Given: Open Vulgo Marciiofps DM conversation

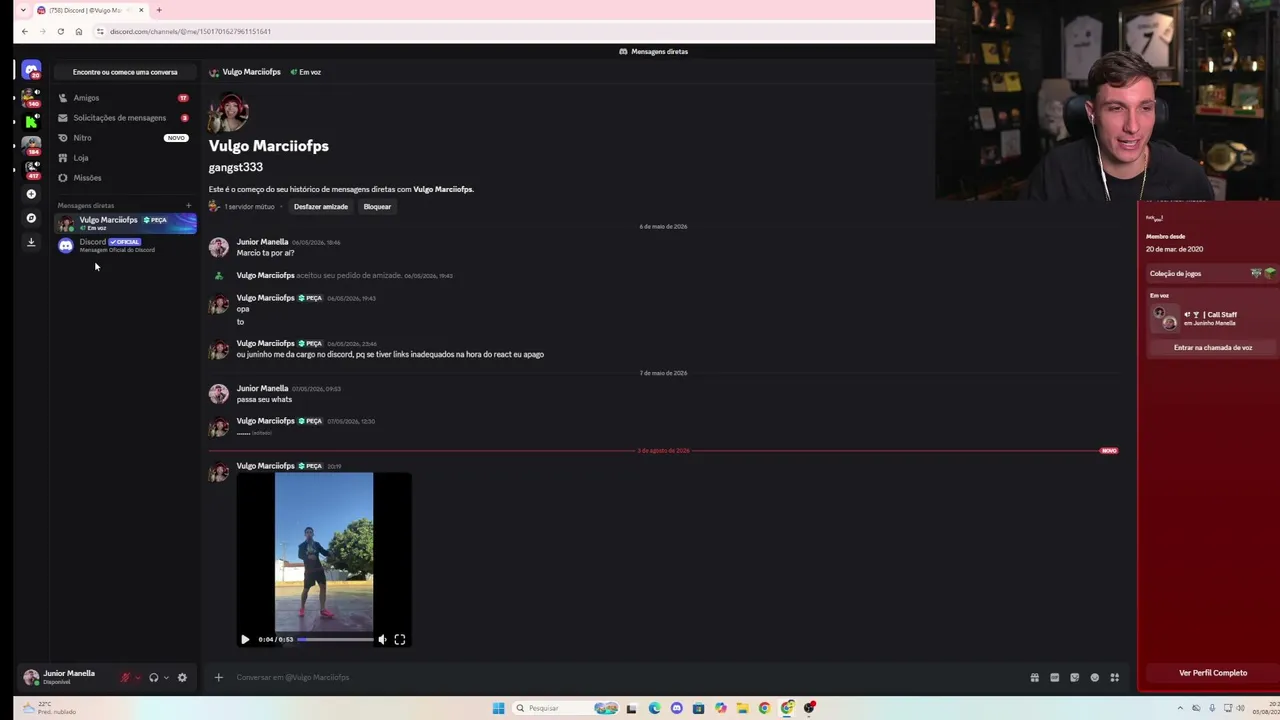Looking at the screenshot, I should pos(126,223).
